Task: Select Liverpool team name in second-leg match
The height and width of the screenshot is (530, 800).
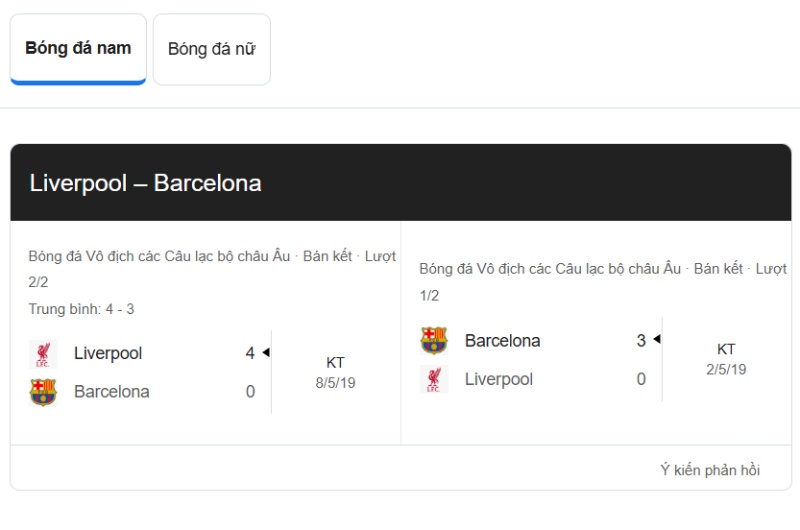Action: click(x=108, y=353)
